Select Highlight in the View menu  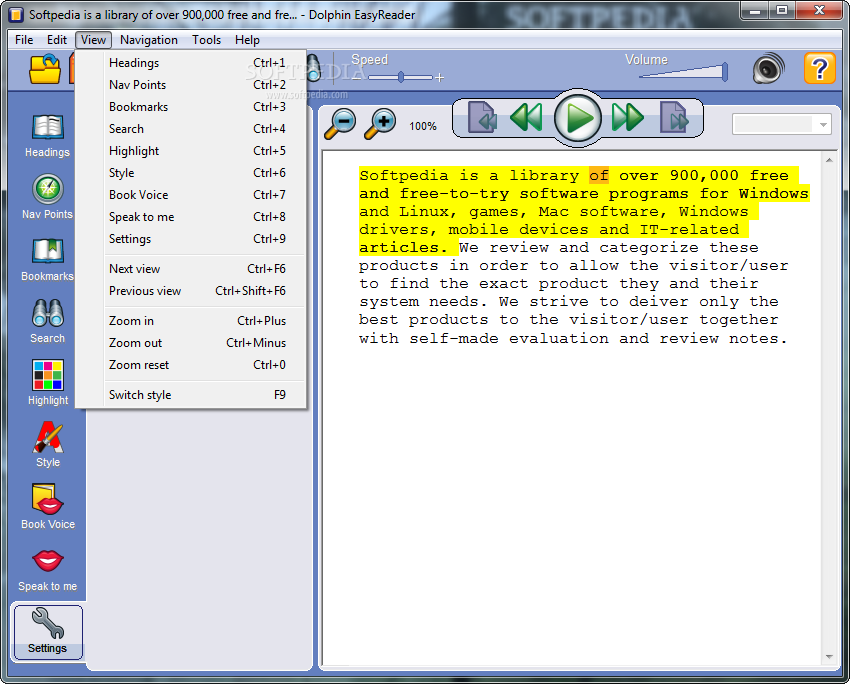point(191,151)
